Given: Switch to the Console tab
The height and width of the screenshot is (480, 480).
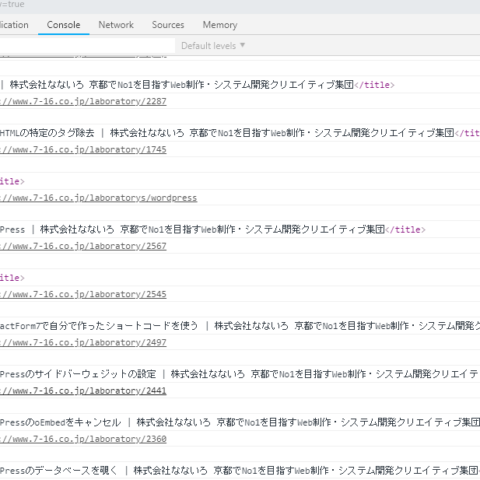Looking at the screenshot, I should coord(63,25).
